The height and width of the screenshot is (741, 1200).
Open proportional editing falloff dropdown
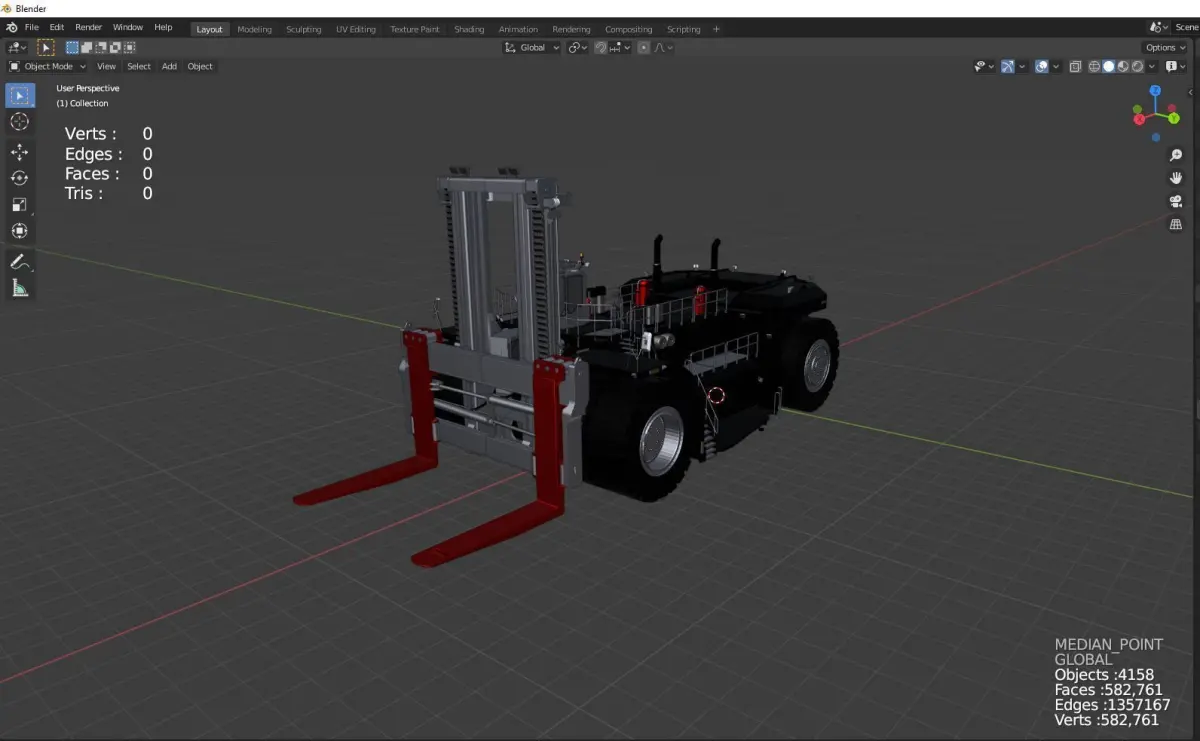[x=665, y=47]
